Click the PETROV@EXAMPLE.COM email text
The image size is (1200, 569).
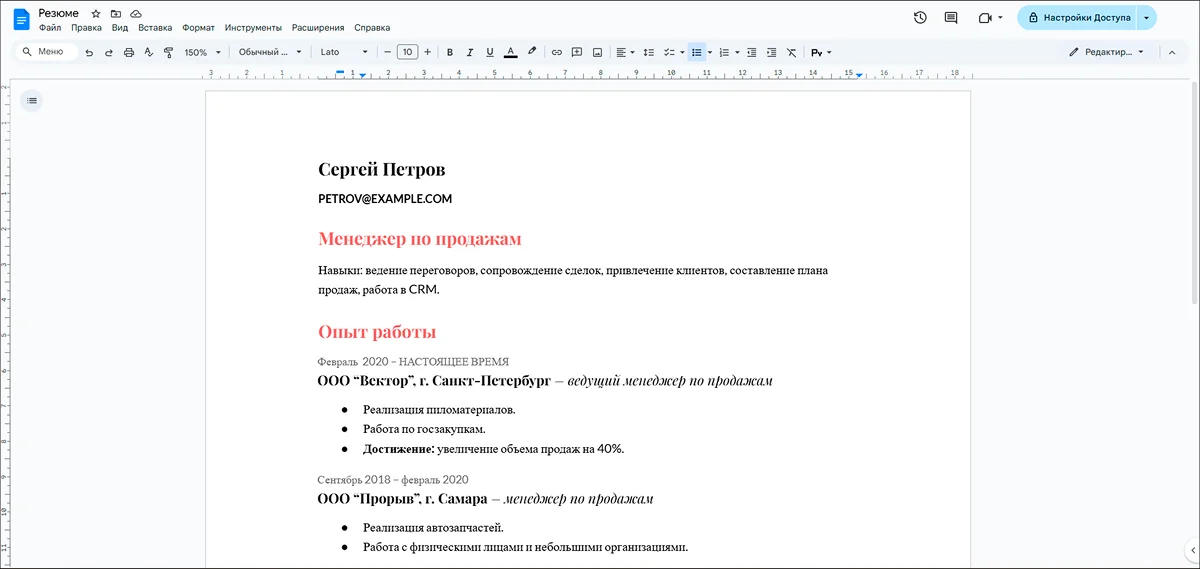[x=385, y=199]
